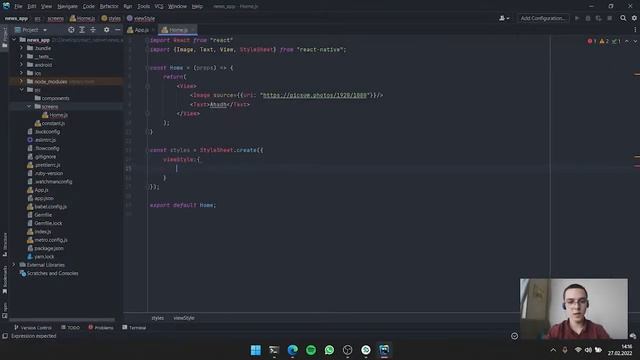This screenshot has height=360, width=640.
Task: Click the Stop toolbar icon
Action: coord(609,18)
